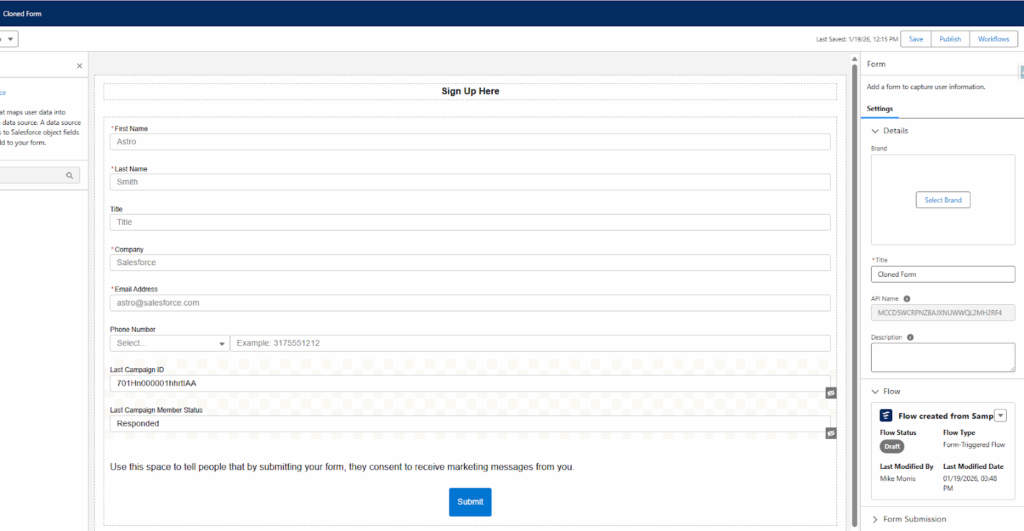
Task: Click the hidden-field icon beside Last Campaign Member Status
Action: pyautogui.click(x=831, y=433)
